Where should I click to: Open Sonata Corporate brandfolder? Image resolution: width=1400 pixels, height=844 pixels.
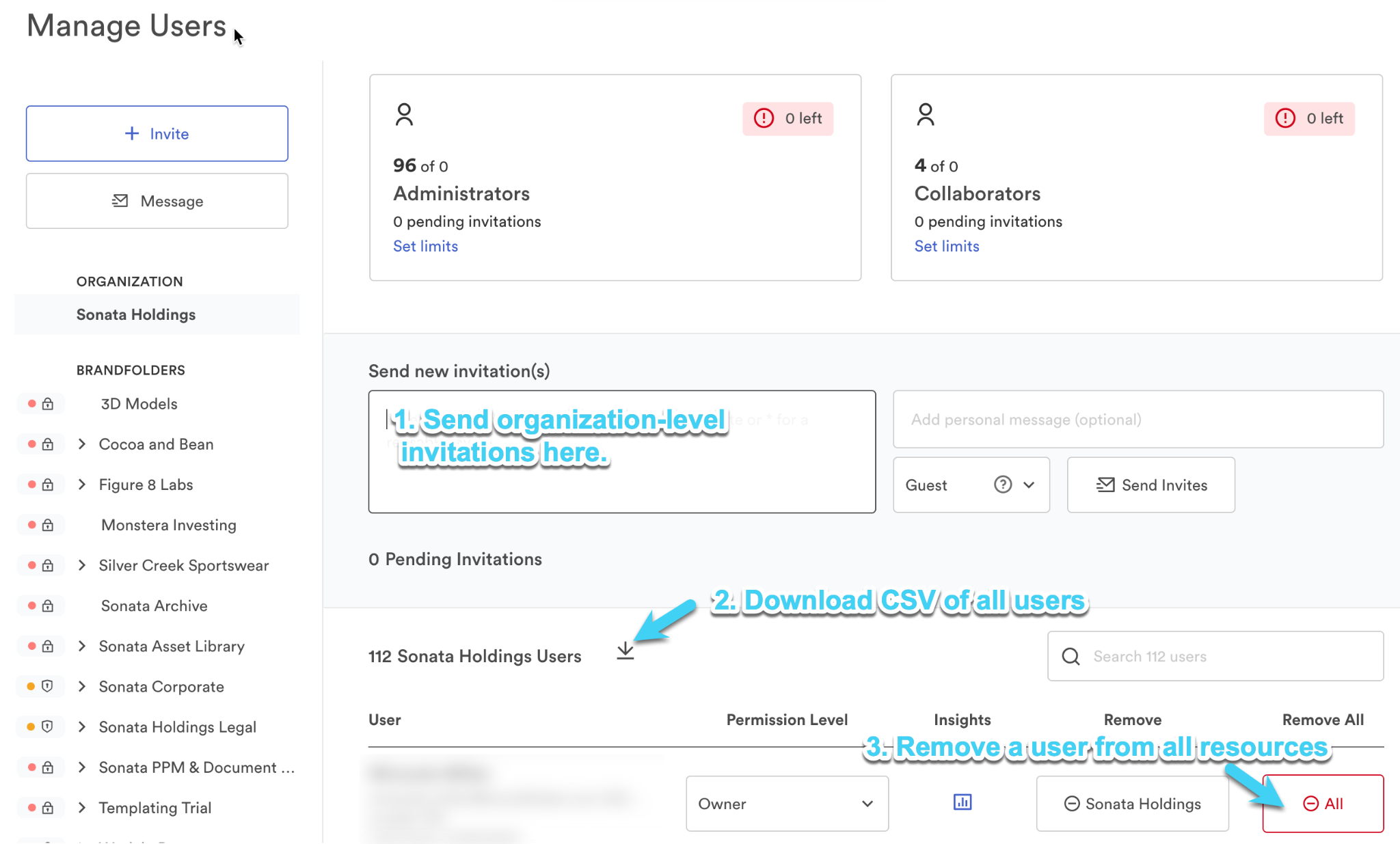(161, 686)
